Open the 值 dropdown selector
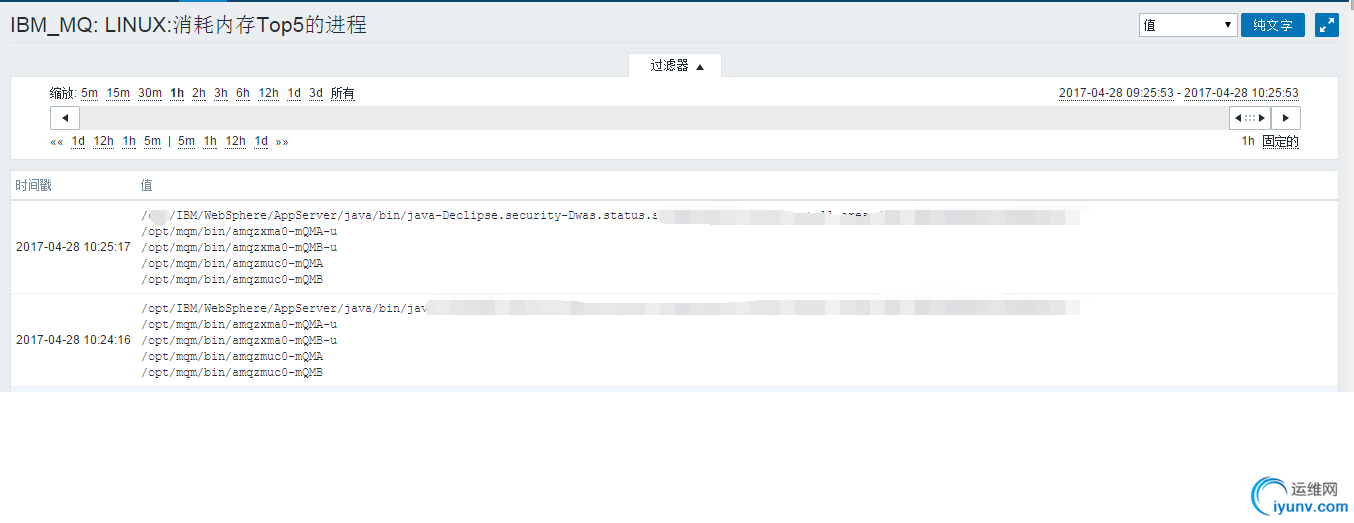This screenshot has height=523, width=1354. (1188, 26)
